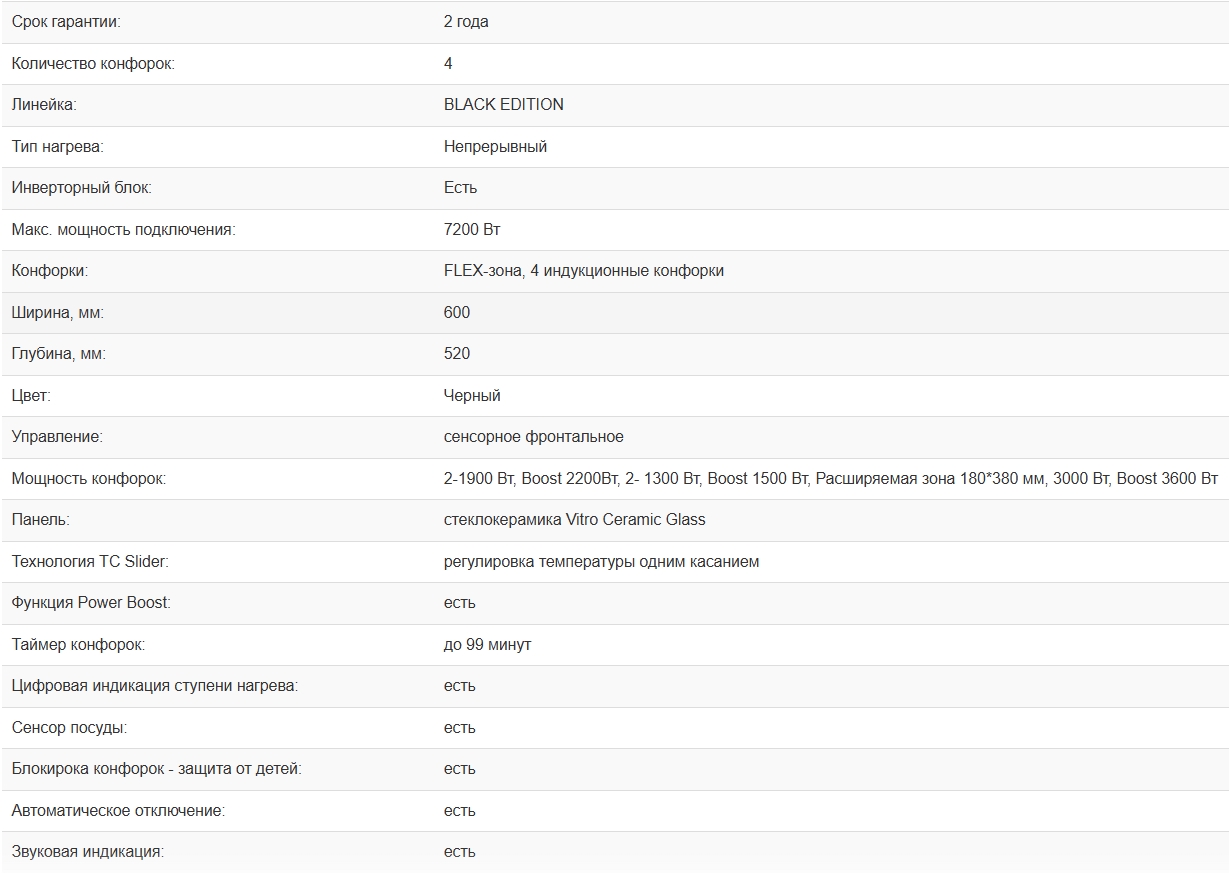Viewport: 1229px width, 875px height.
Task: Click the 'Непрерывный' heating type value
Action: (x=495, y=147)
